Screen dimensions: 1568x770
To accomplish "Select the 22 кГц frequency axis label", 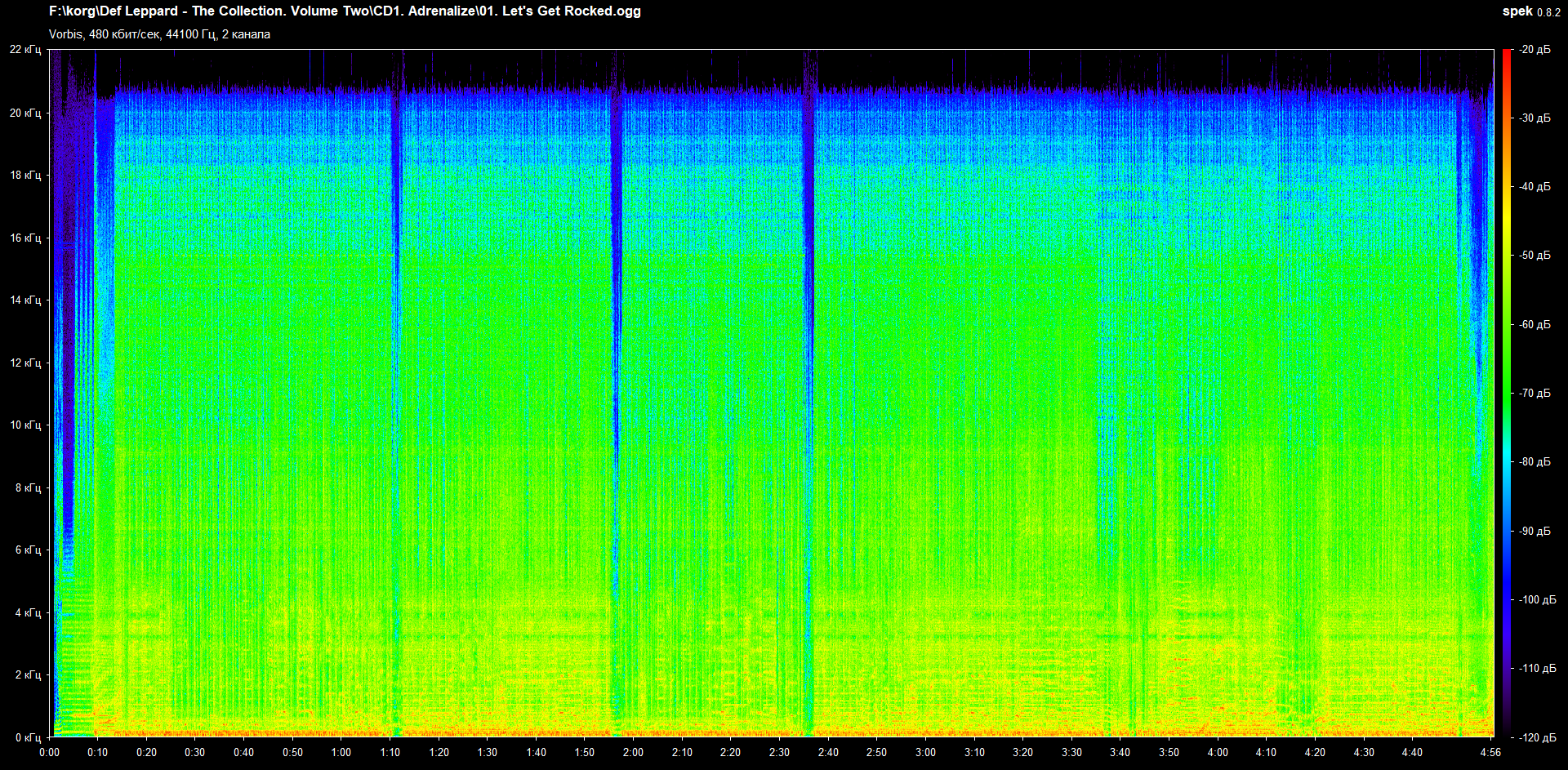I will pyautogui.click(x=25, y=50).
